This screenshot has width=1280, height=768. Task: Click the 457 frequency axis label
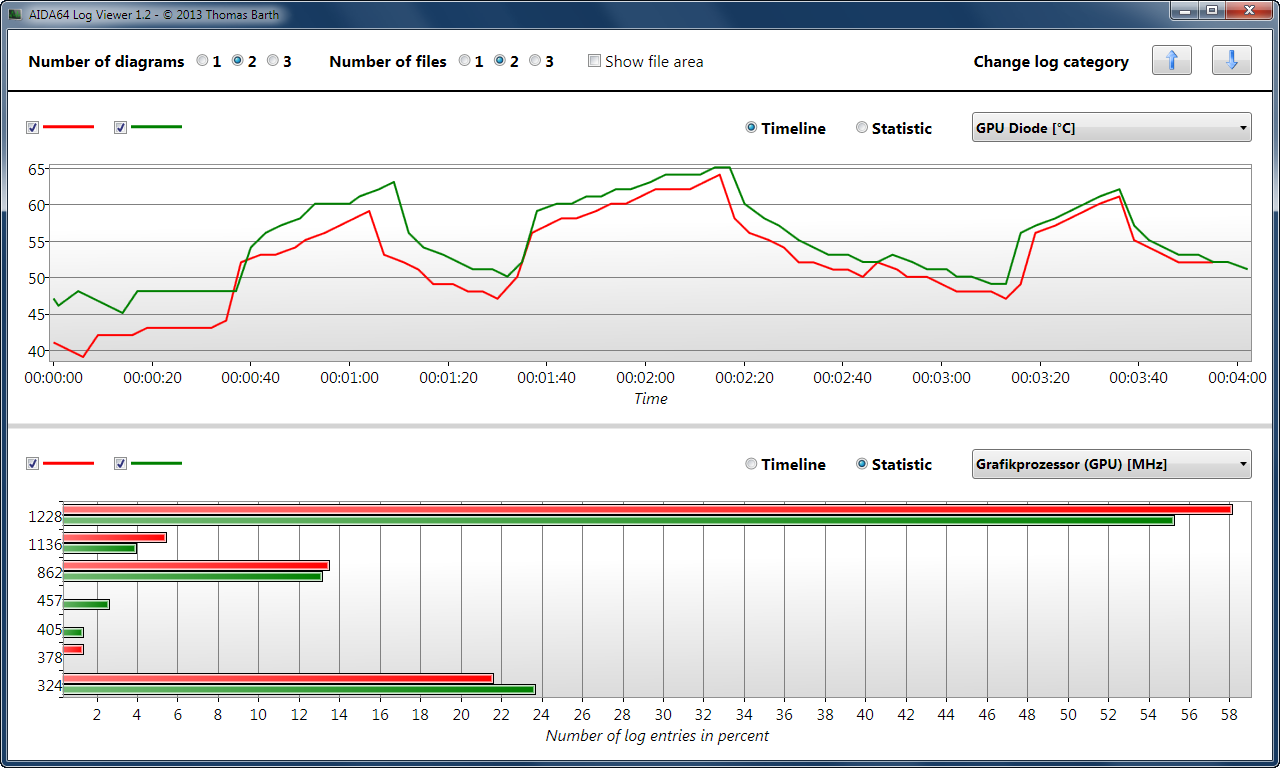pyautogui.click(x=49, y=601)
